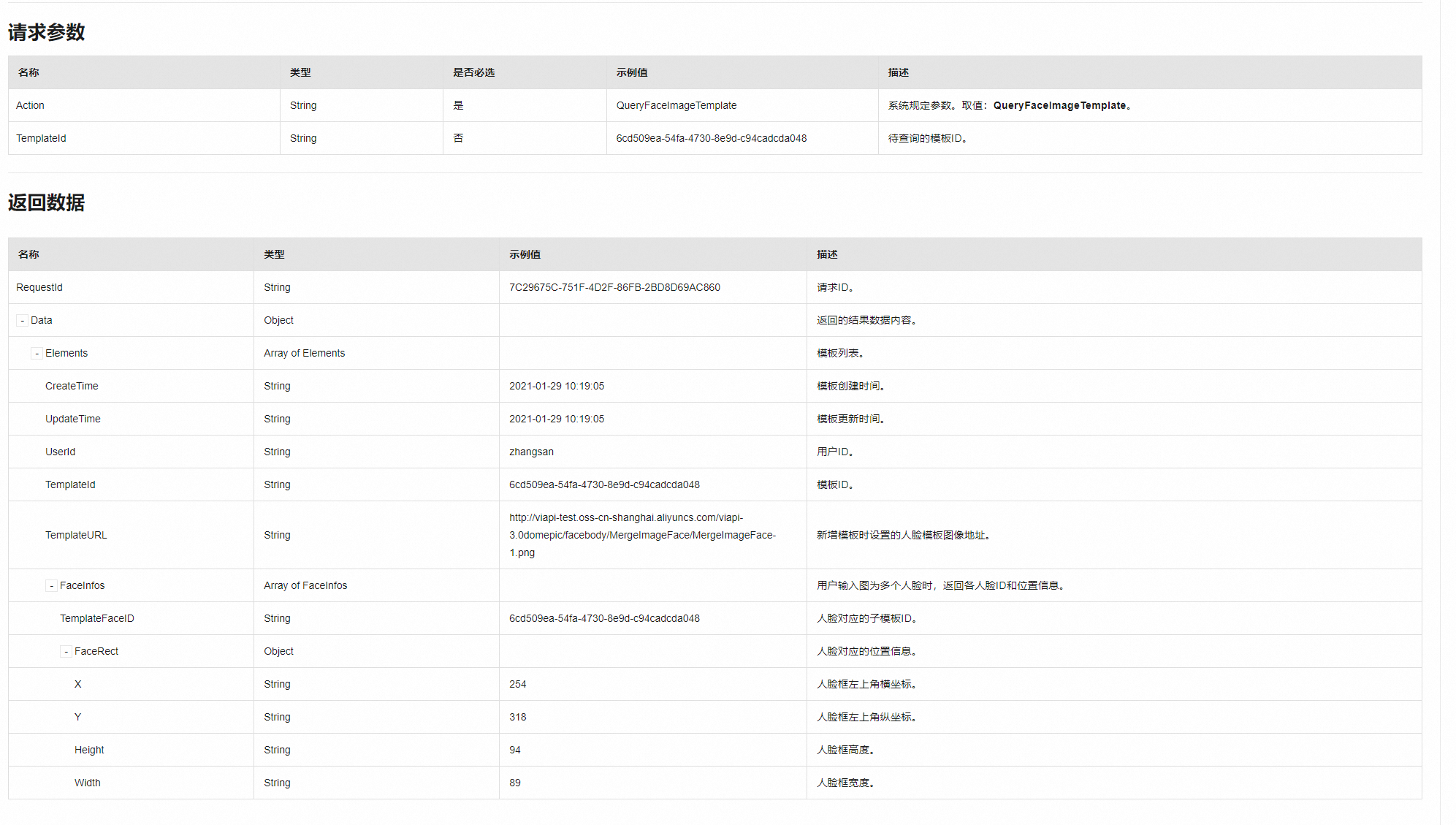
Task: Click the 人脸框高度 description
Action: [846, 750]
